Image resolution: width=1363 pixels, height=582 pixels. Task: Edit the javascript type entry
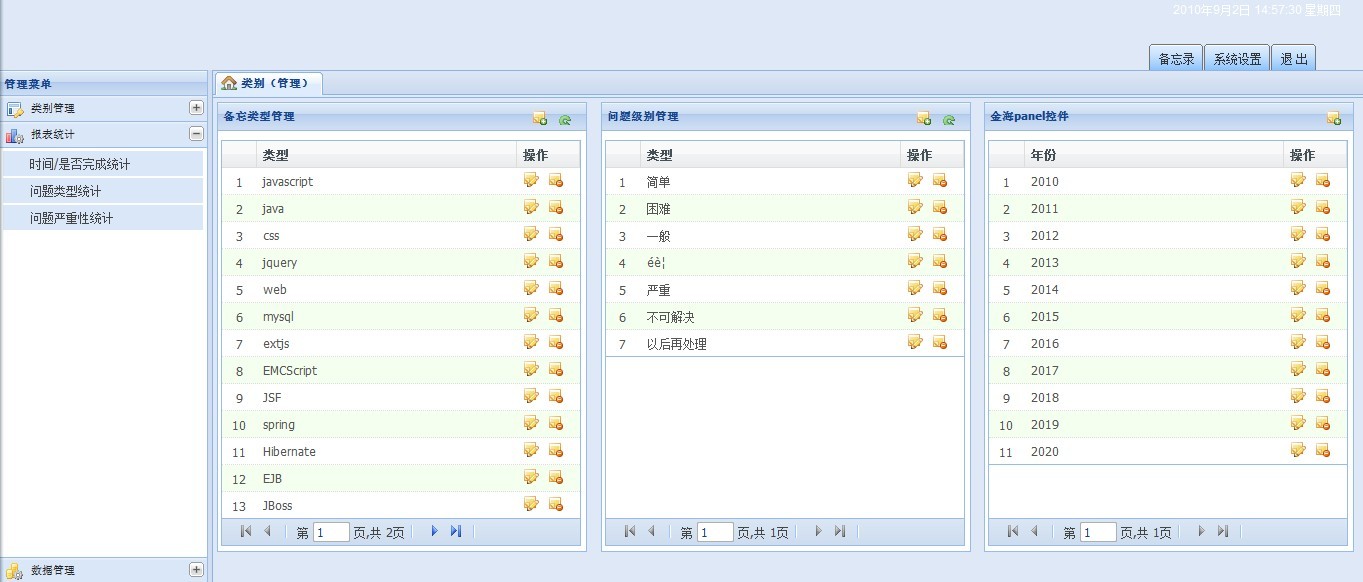pyautogui.click(x=531, y=180)
